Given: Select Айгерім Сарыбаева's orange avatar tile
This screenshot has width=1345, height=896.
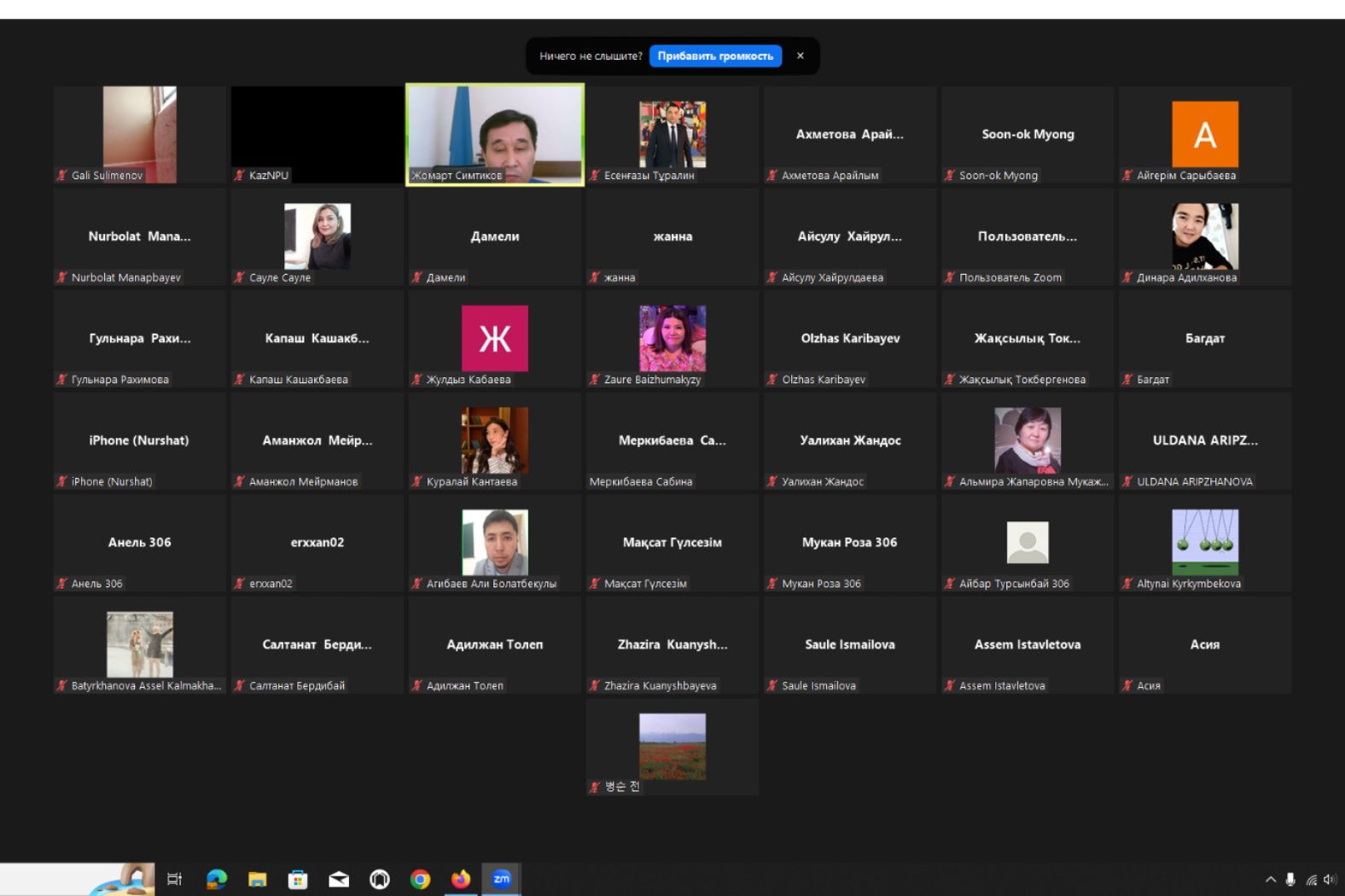Looking at the screenshot, I should [1204, 134].
